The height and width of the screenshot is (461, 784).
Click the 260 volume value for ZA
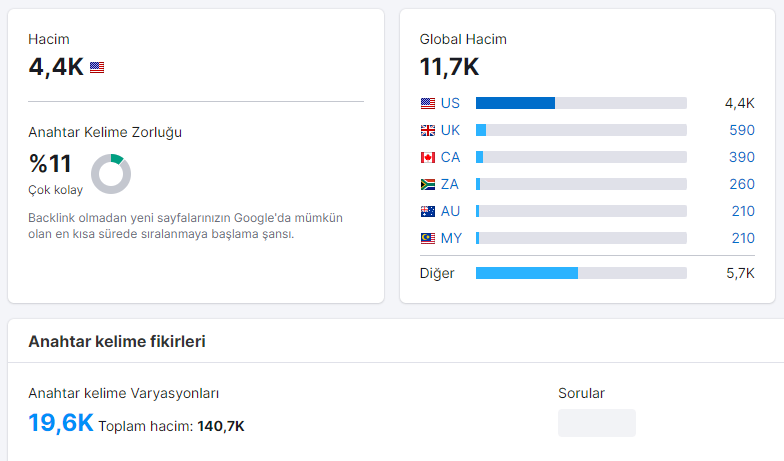click(x=742, y=184)
